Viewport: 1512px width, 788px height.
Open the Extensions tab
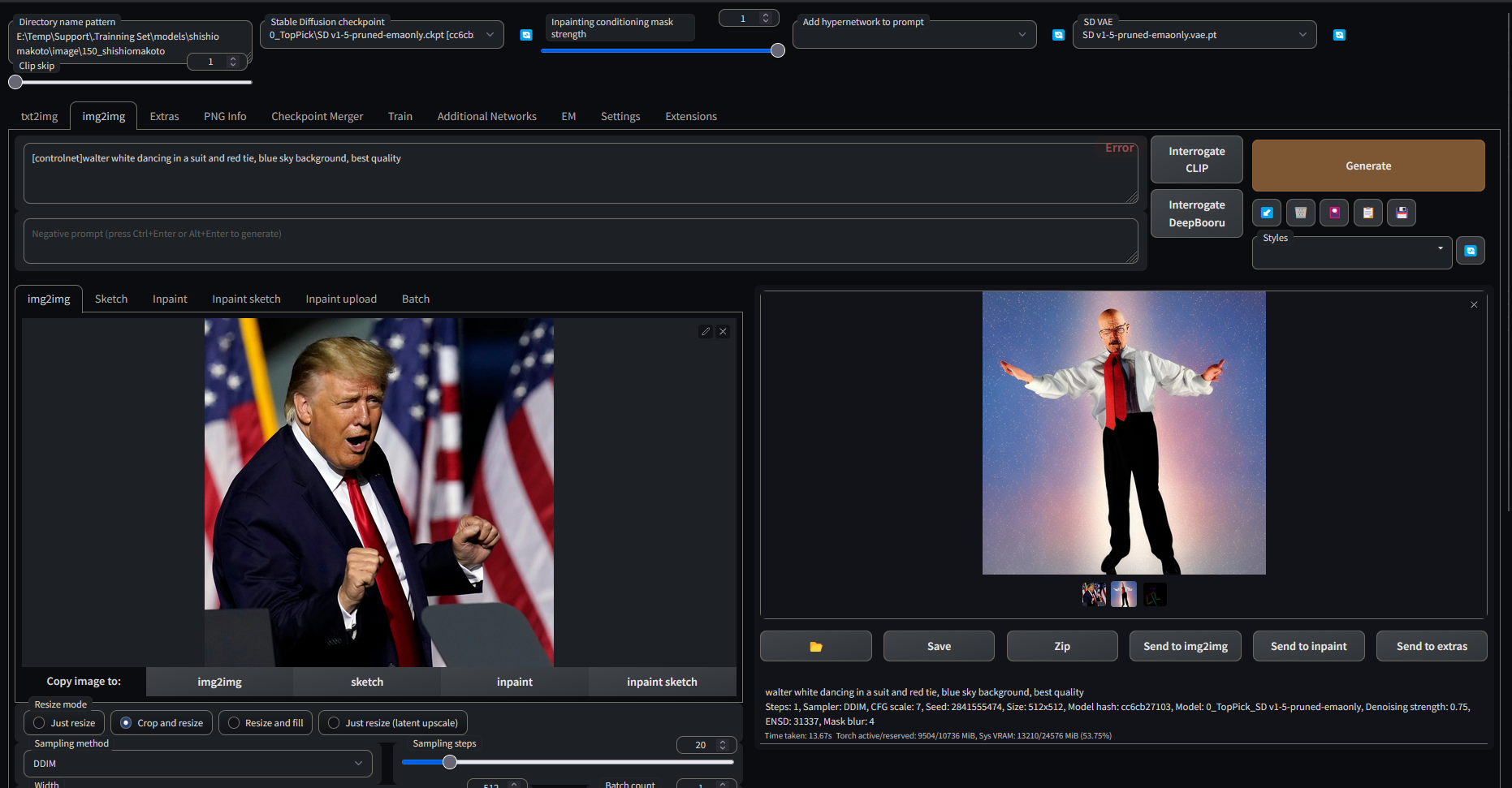coord(691,116)
